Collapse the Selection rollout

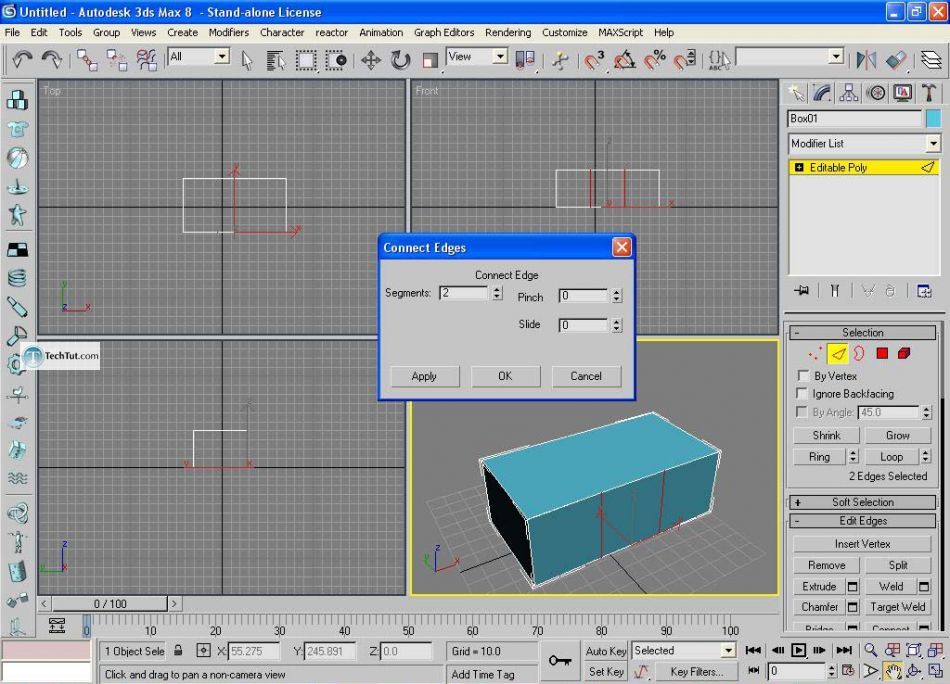(863, 333)
